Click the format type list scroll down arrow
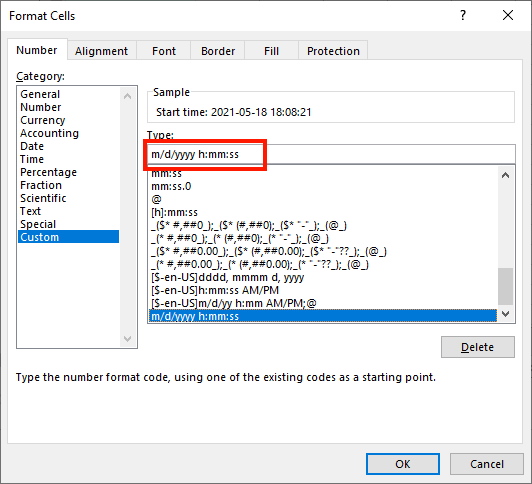 [x=506, y=314]
